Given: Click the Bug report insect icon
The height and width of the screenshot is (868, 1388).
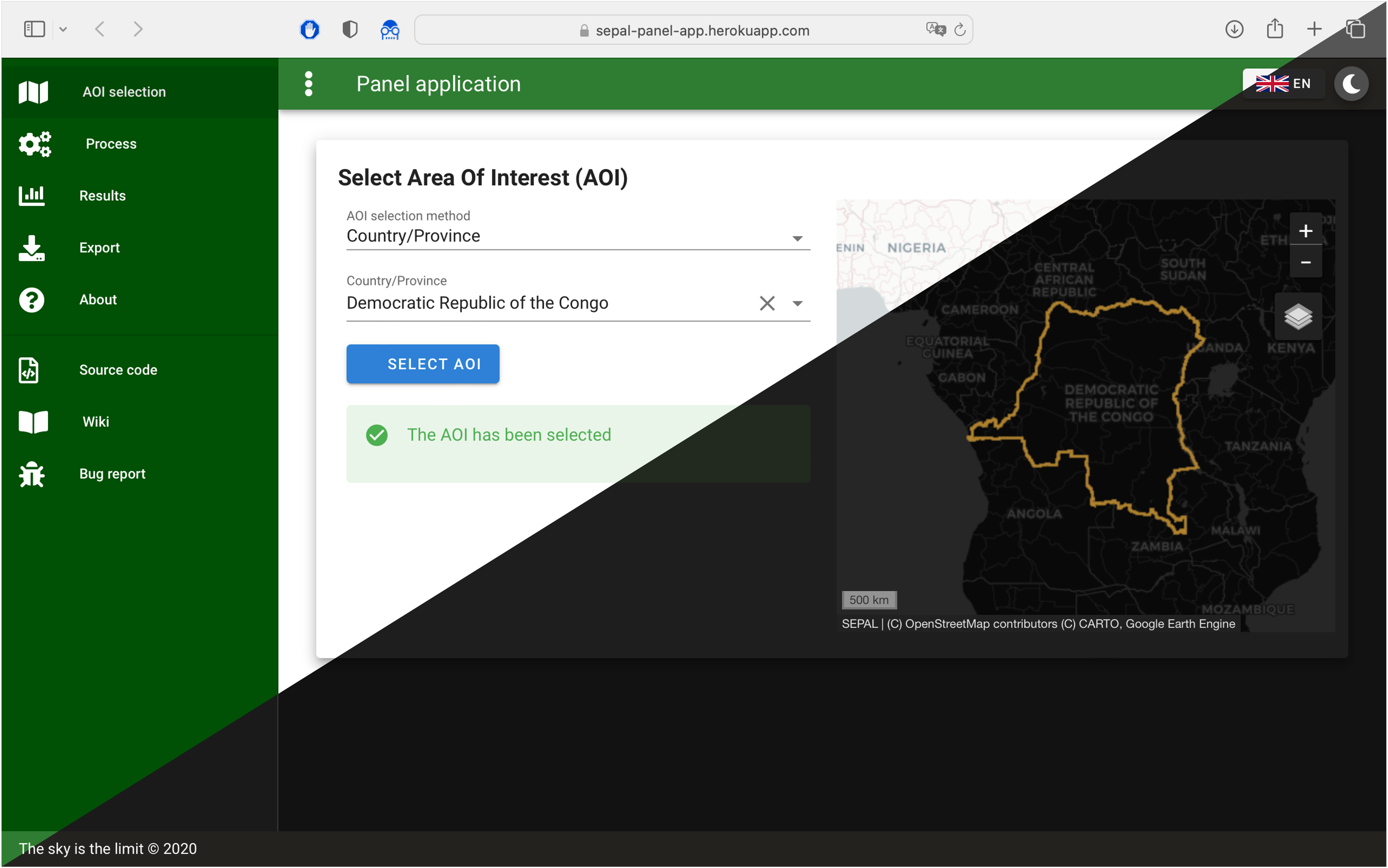Looking at the screenshot, I should [32, 474].
